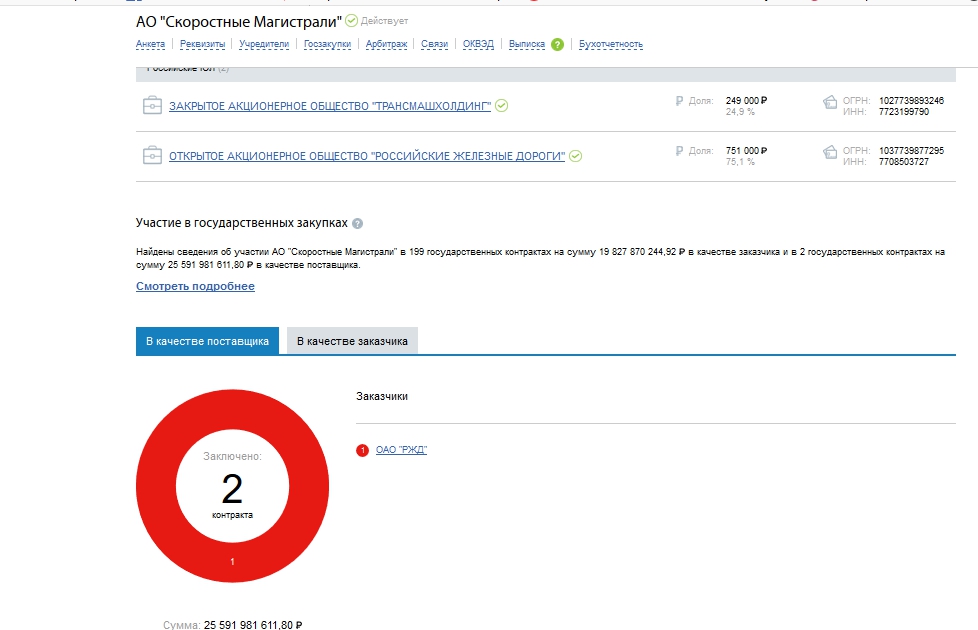This screenshot has height=630, width=978.
Task: Click ruble icon in РЖД share row
Action: [679, 150]
